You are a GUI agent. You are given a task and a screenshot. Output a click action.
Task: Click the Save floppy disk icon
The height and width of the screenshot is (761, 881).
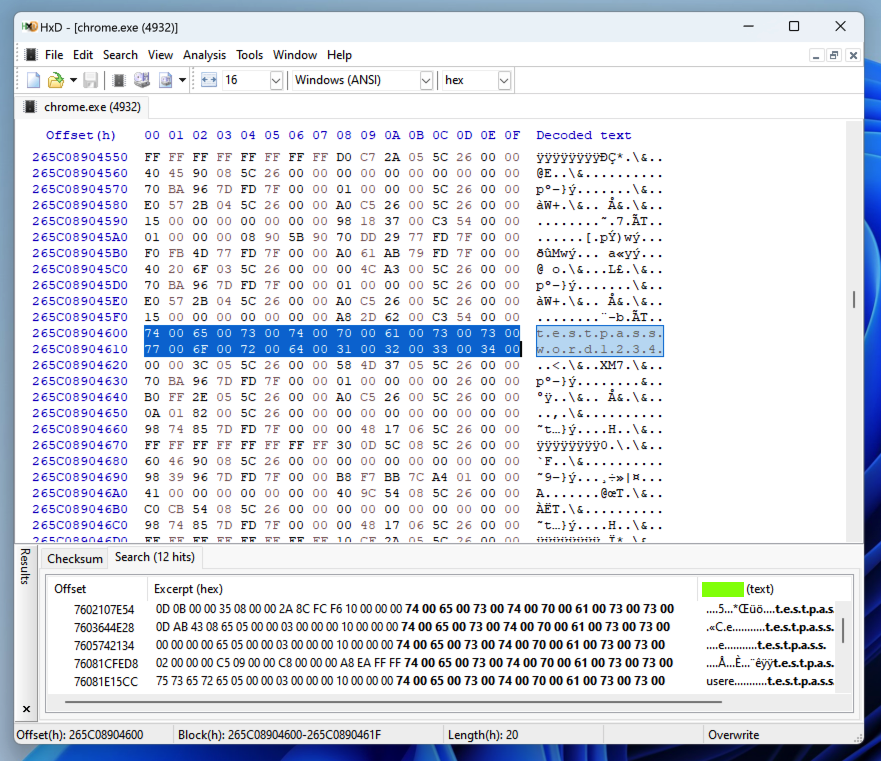[x=91, y=80]
